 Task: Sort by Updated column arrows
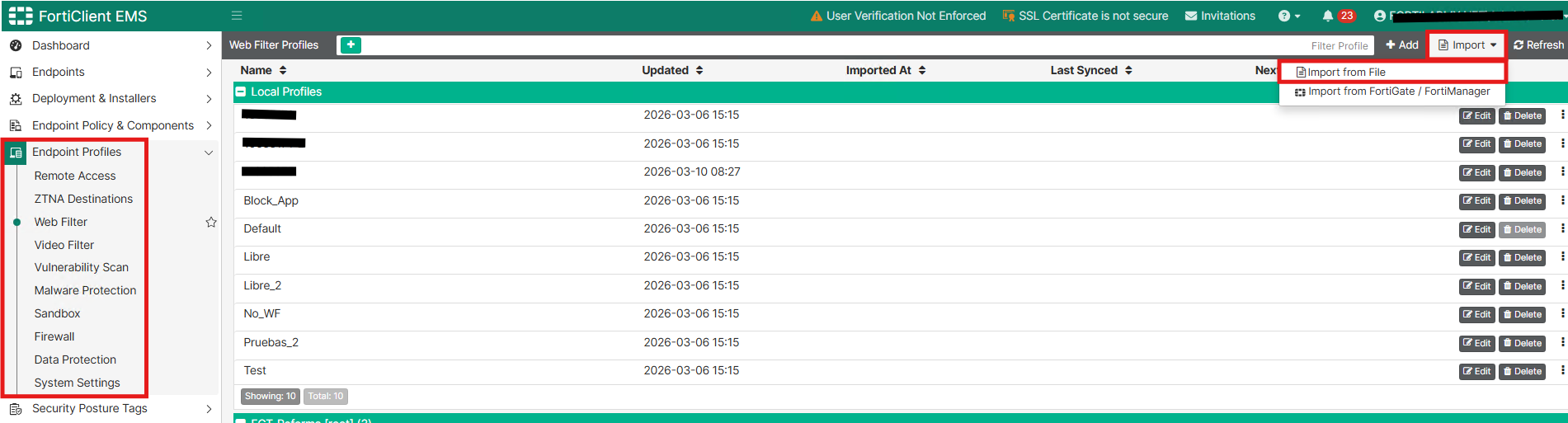(699, 70)
